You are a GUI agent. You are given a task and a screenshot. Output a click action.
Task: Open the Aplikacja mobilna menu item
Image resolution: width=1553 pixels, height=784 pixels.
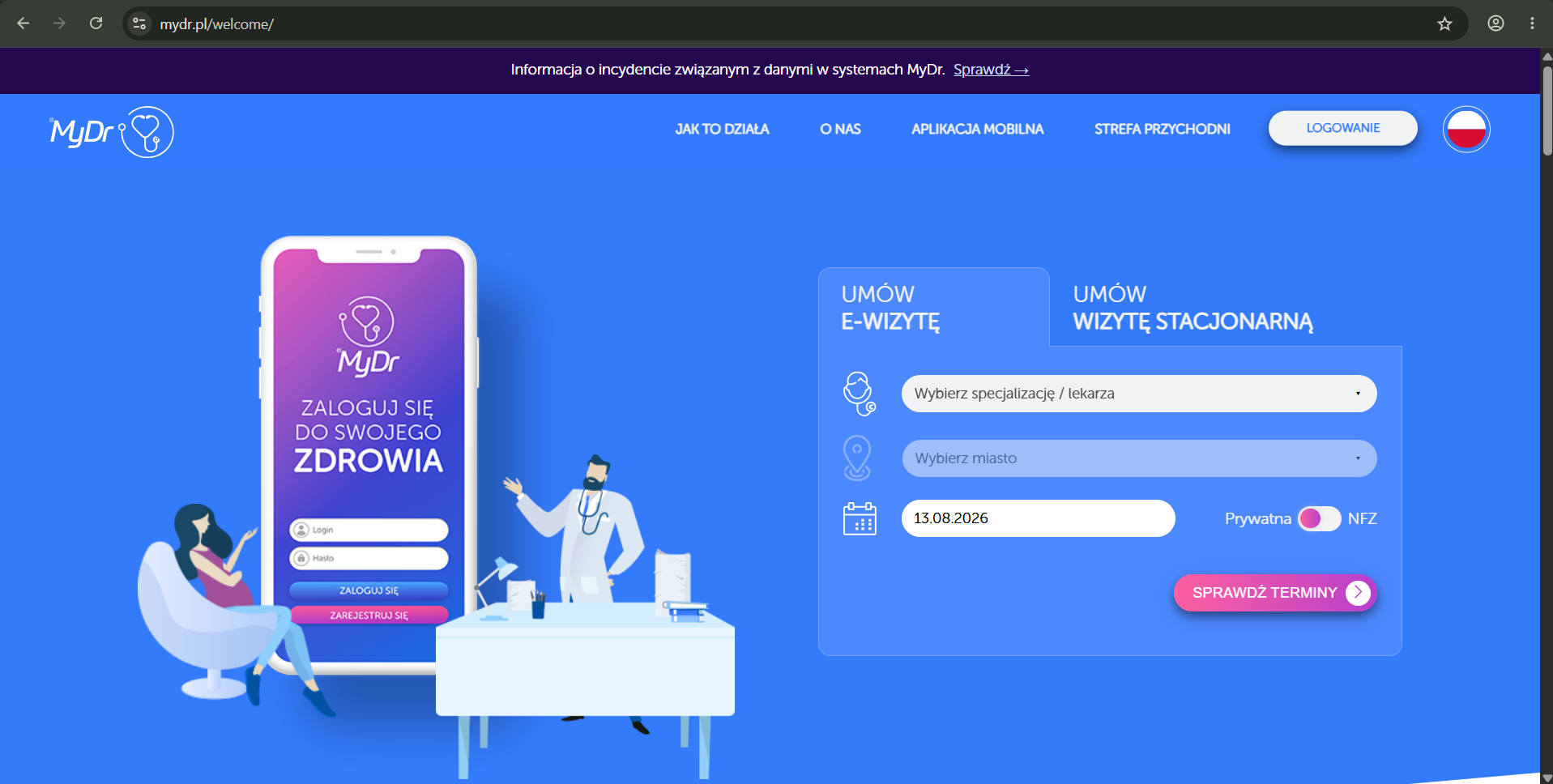coord(978,129)
